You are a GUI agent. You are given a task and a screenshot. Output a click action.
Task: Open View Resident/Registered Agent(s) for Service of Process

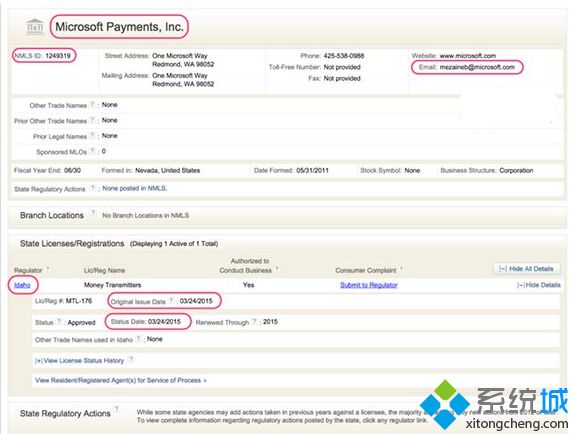click(121, 380)
